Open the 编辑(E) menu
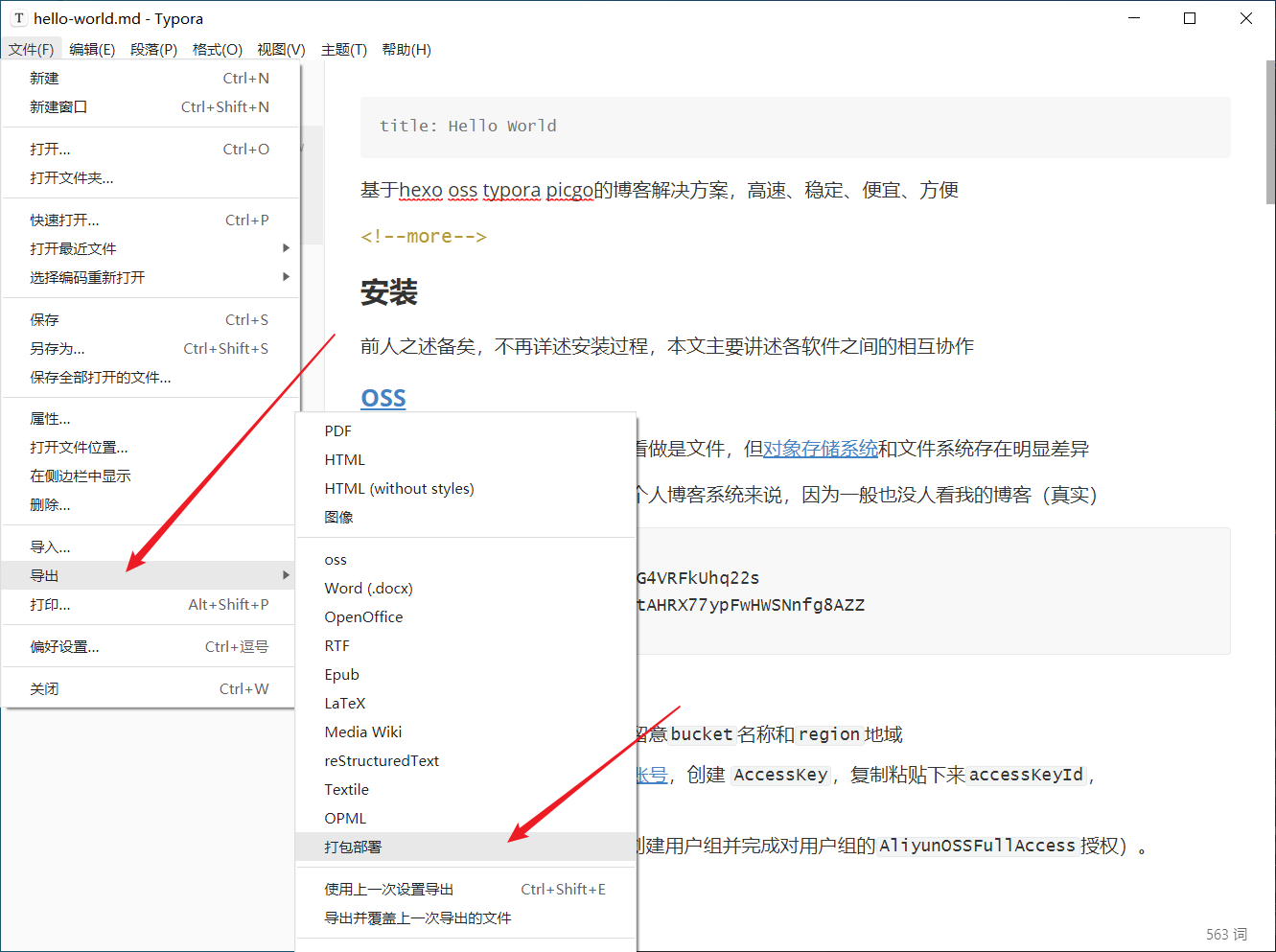This screenshot has width=1276, height=952. (92, 50)
